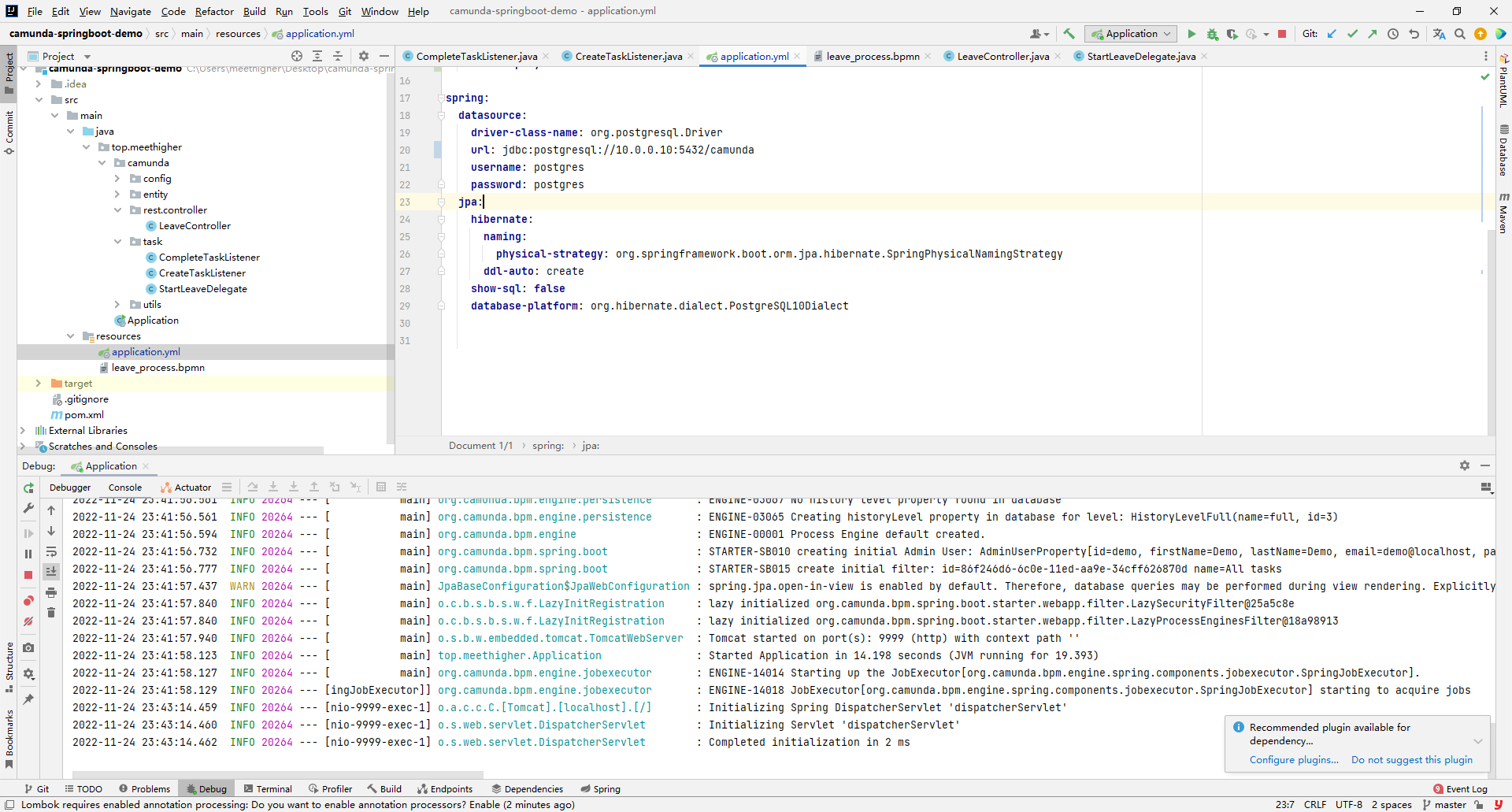Image resolution: width=1512 pixels, height=812 pixels.
Task: Show Git history clock icon
Action: (1393, 34)
